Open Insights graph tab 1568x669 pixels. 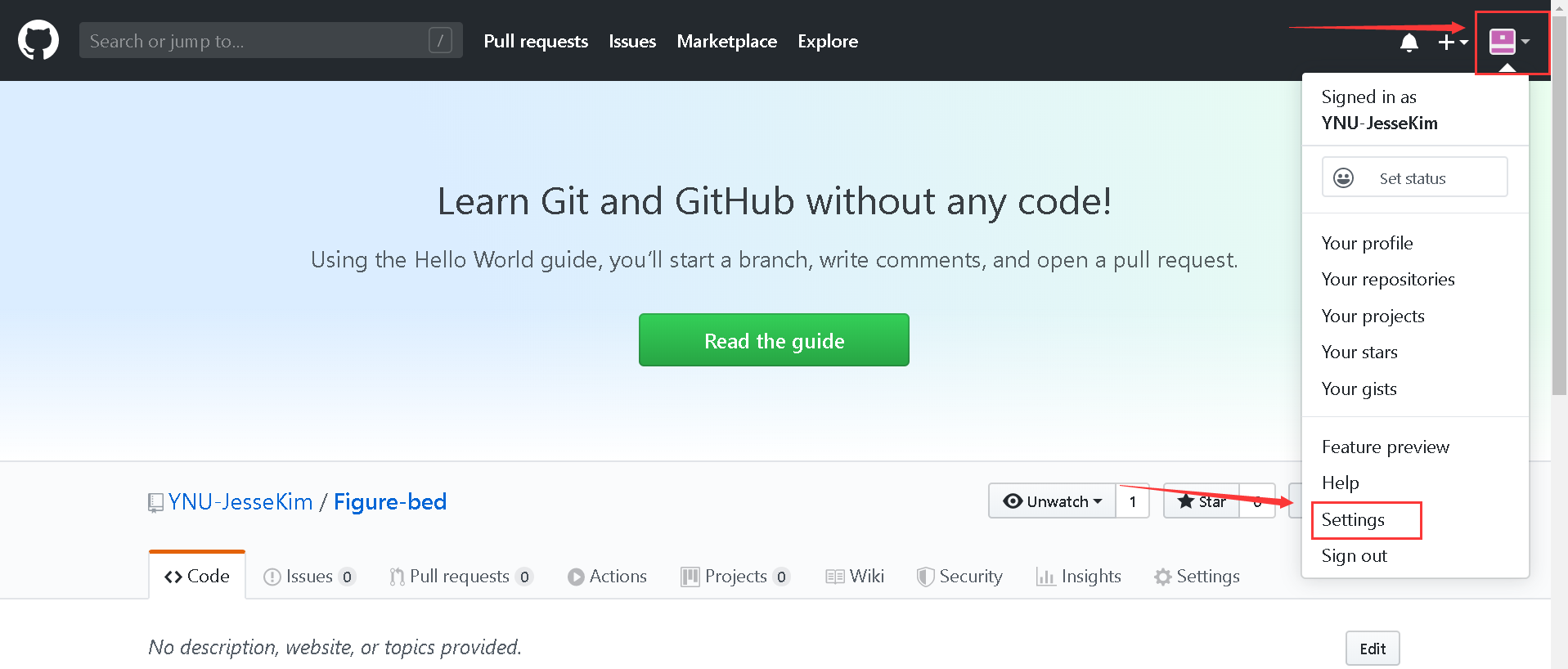click(x=1078, y=577)
